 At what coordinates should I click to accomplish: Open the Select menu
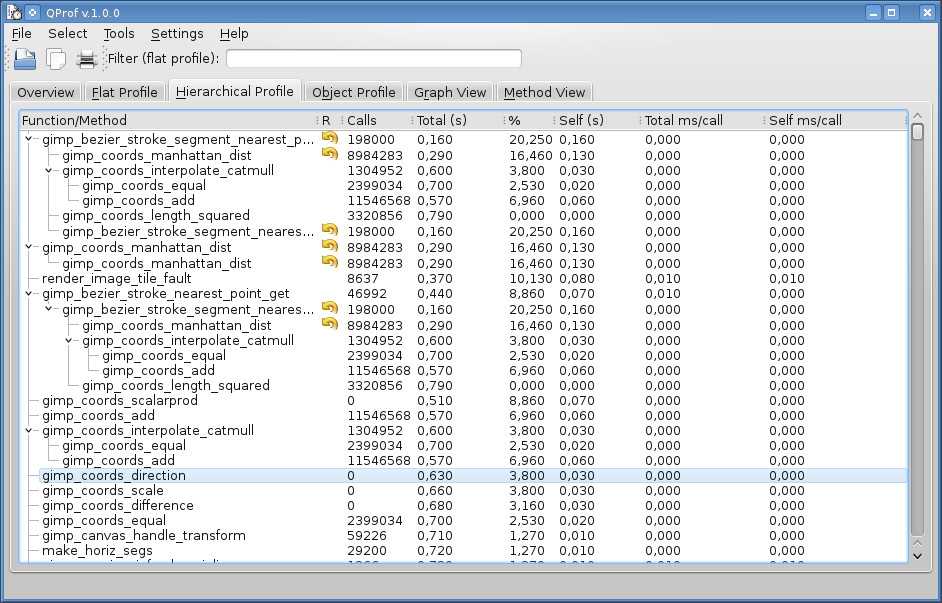click(67, 34)
